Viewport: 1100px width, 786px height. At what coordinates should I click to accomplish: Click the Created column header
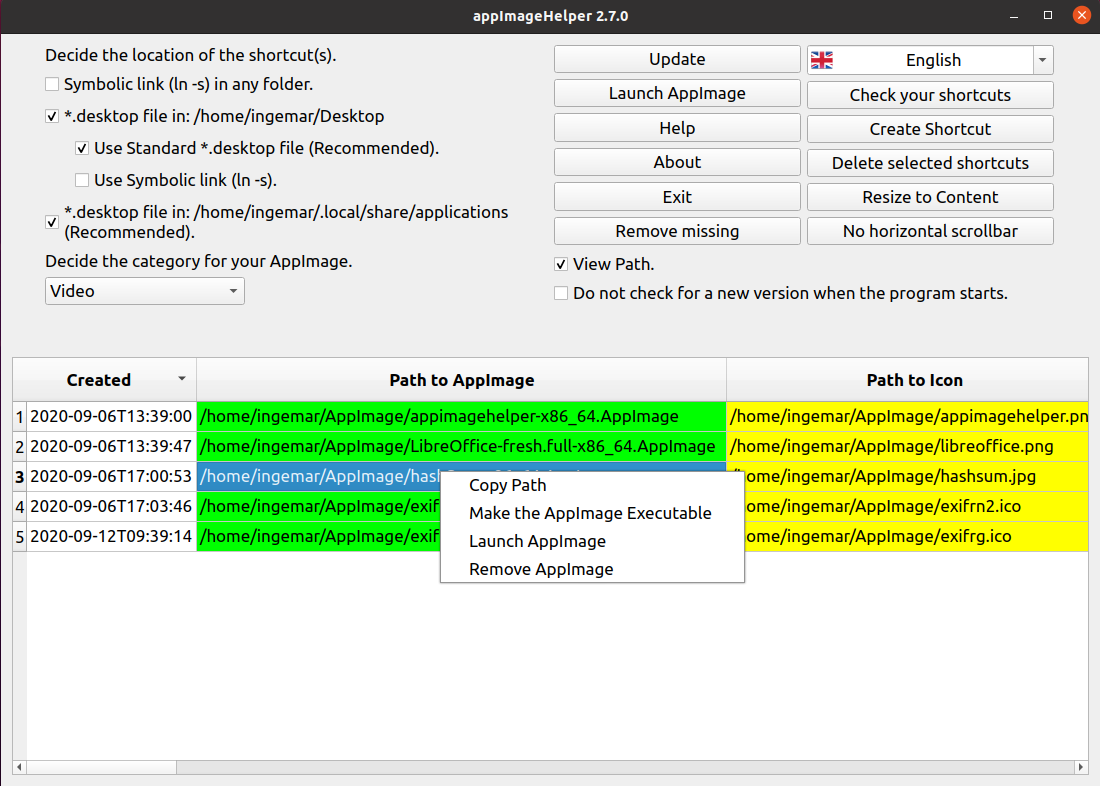pyautogui.click(x=105, y=380)
